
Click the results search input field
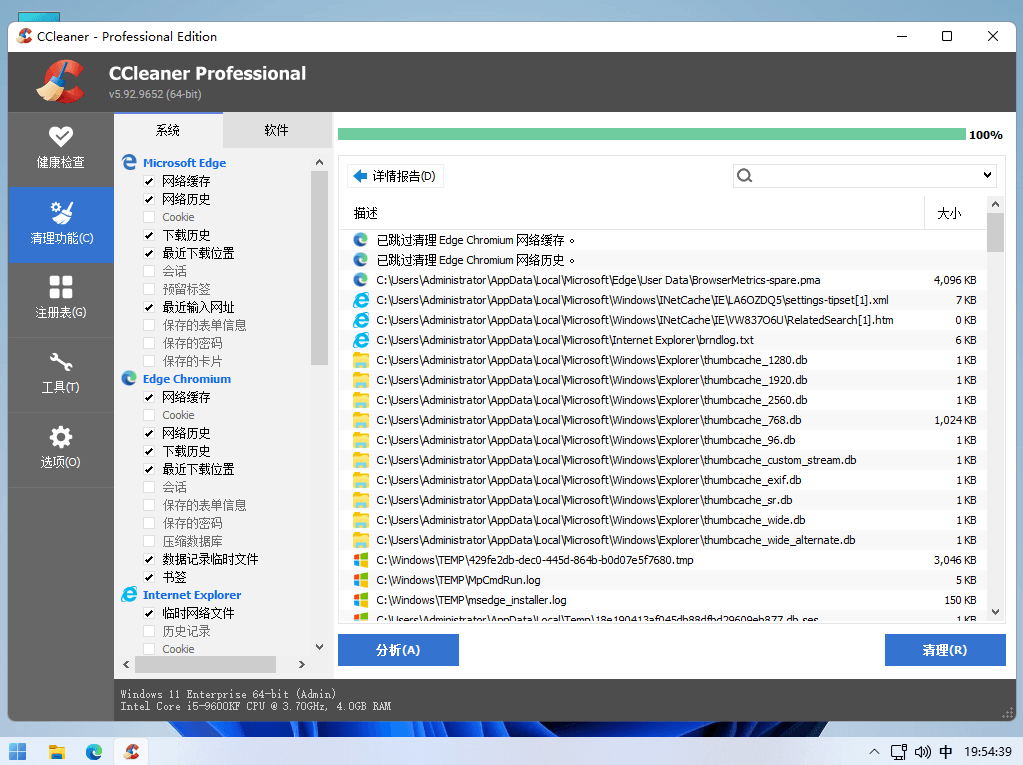coord(864,175)
